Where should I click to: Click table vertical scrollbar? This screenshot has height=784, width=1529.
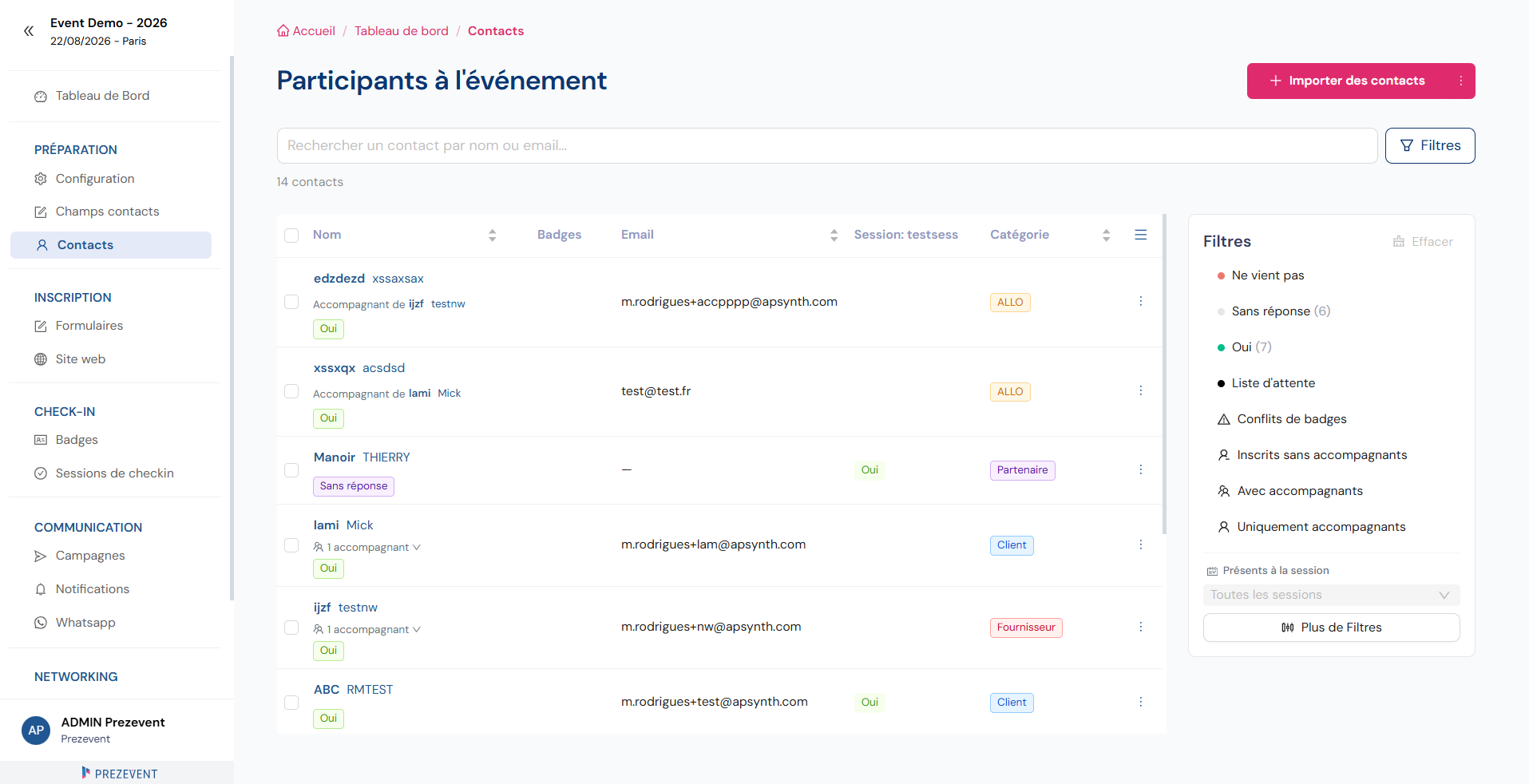point(1164,374)
